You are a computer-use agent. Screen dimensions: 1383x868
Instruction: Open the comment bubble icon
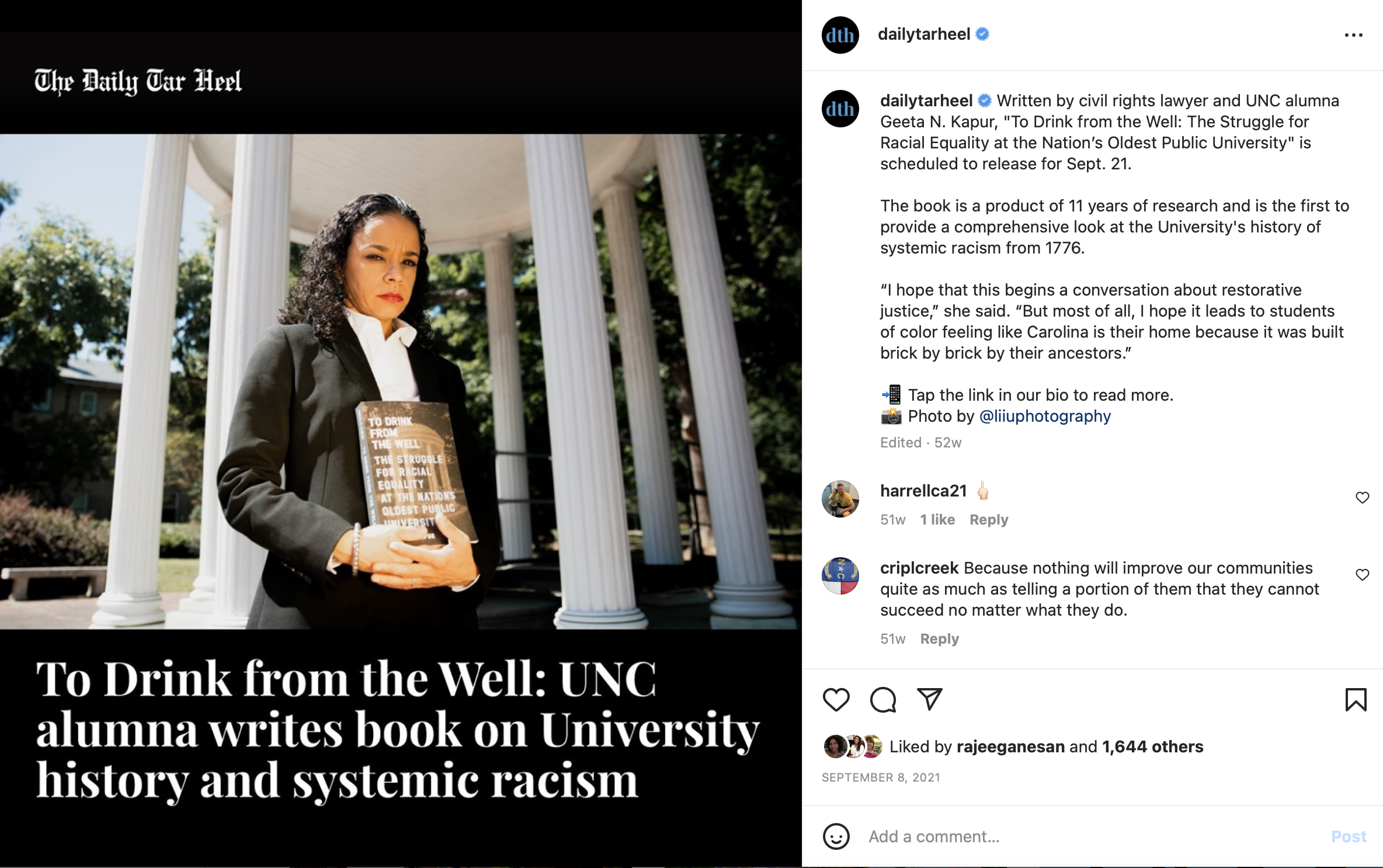tap(882, 699)
